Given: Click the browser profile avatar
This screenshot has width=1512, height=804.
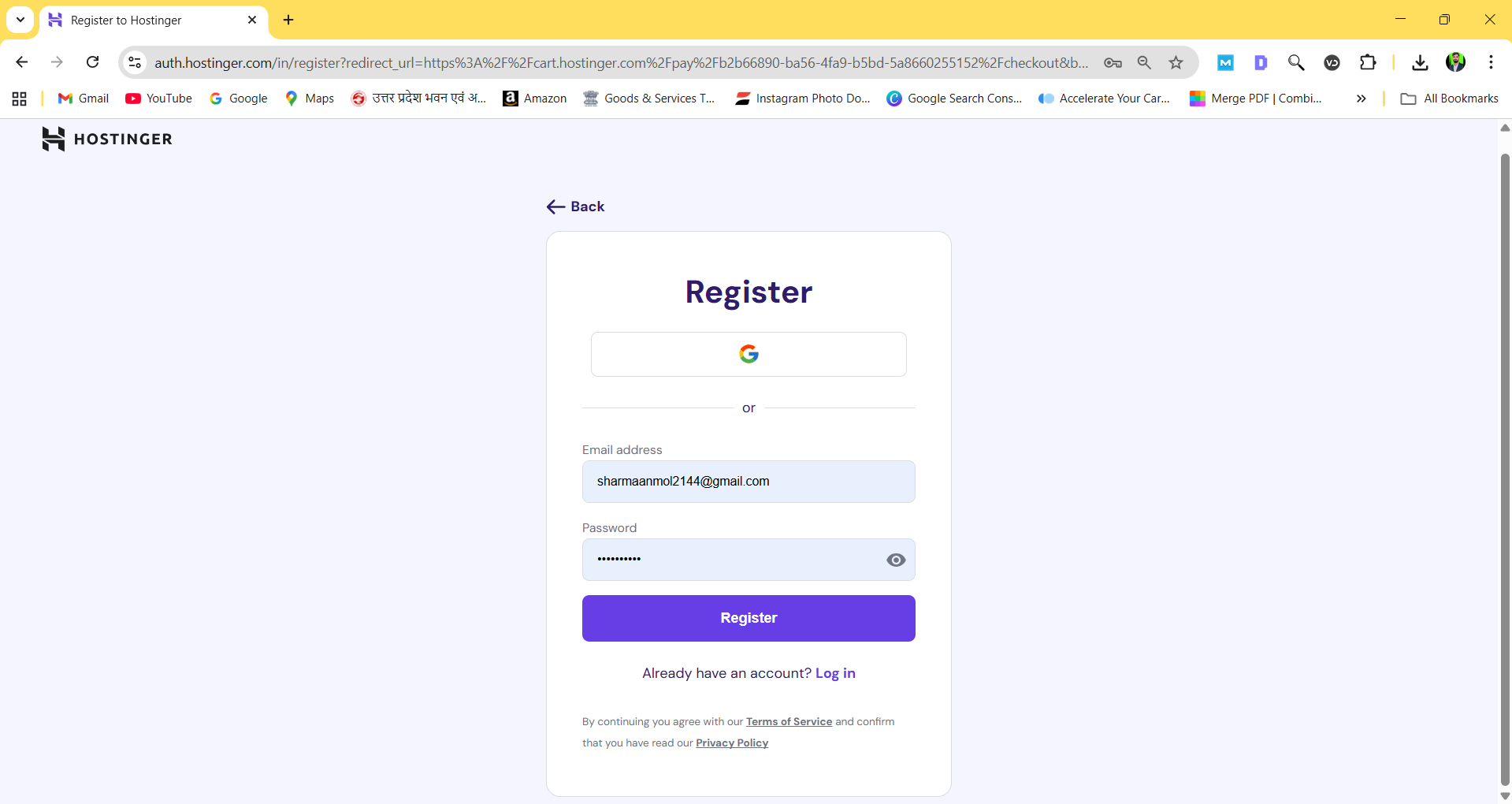Looking at the screenshot, I should click(1457, 61).
